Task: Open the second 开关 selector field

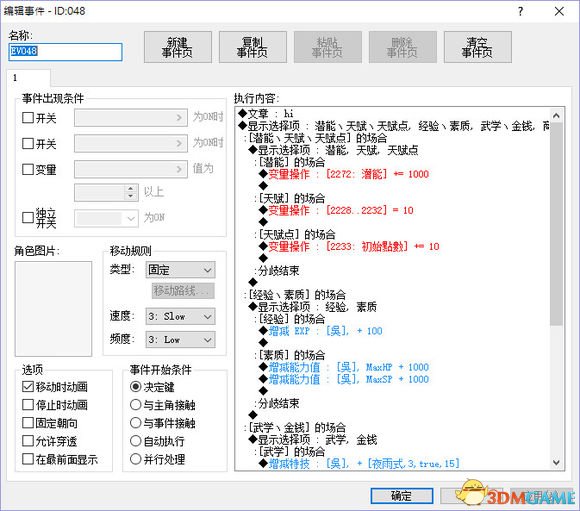Action: pos(131,143)
